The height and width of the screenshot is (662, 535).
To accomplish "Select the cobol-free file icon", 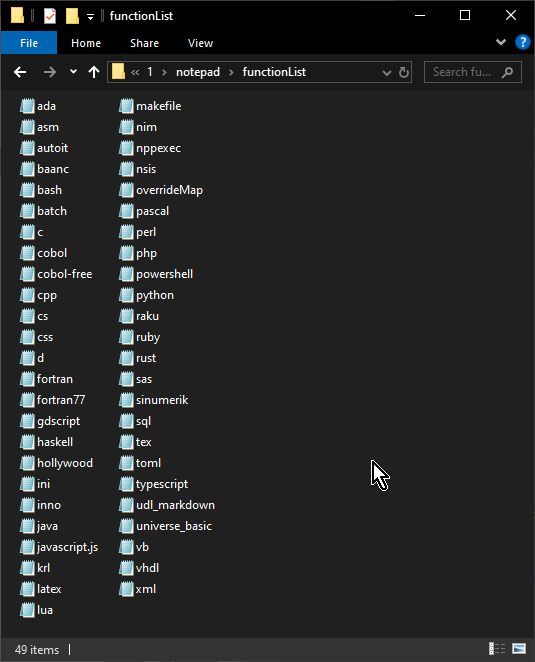I will (x=27, y=274).
